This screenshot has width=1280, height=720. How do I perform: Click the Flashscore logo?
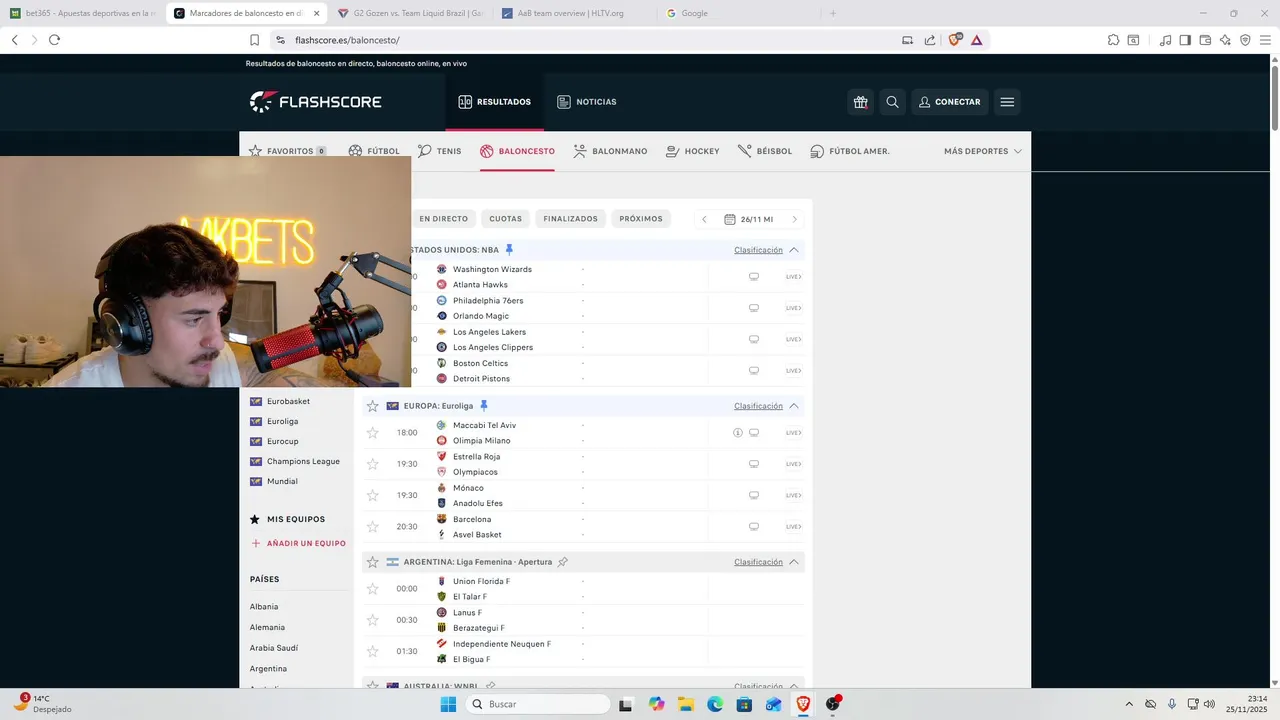tap(315, 102)
